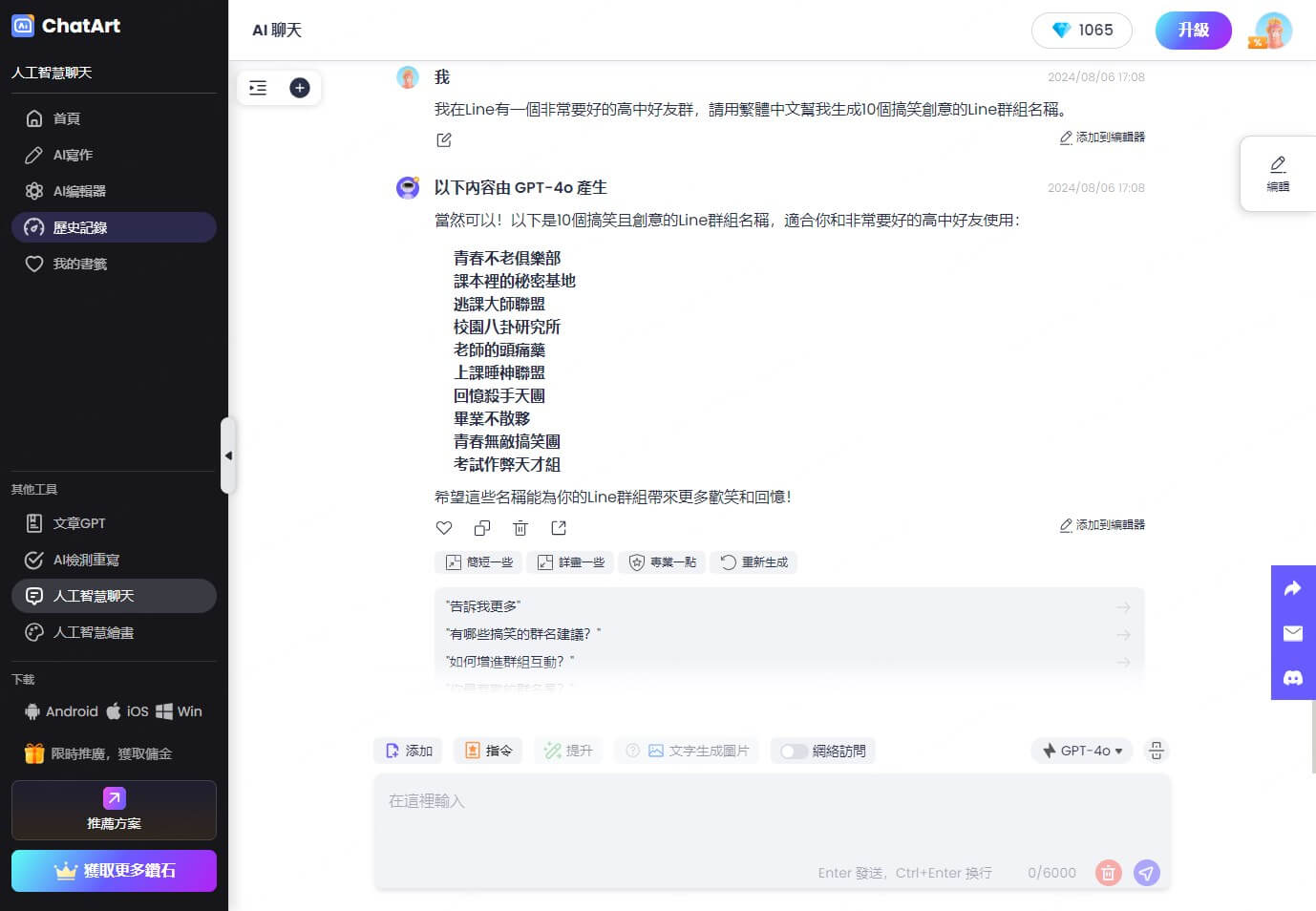
Task: Click my user avatar beside 我
Action: point(408,77)
